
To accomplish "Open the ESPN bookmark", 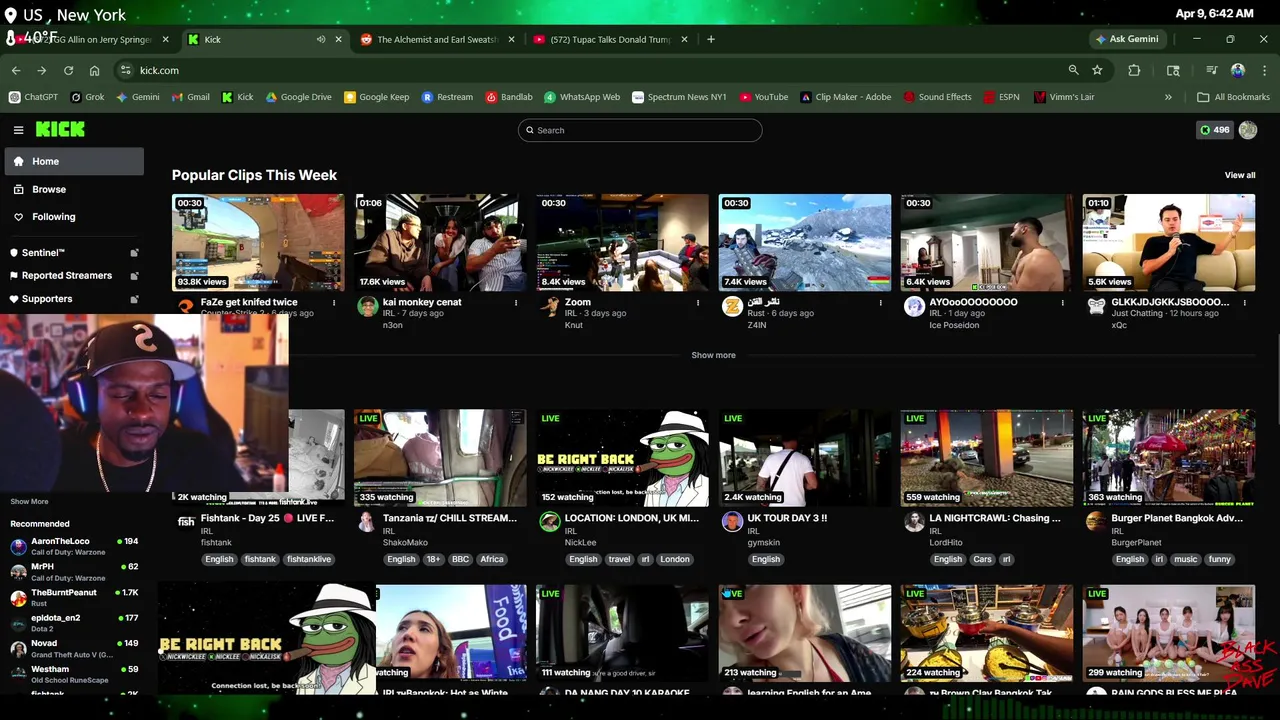I will tap(1001, 97).
